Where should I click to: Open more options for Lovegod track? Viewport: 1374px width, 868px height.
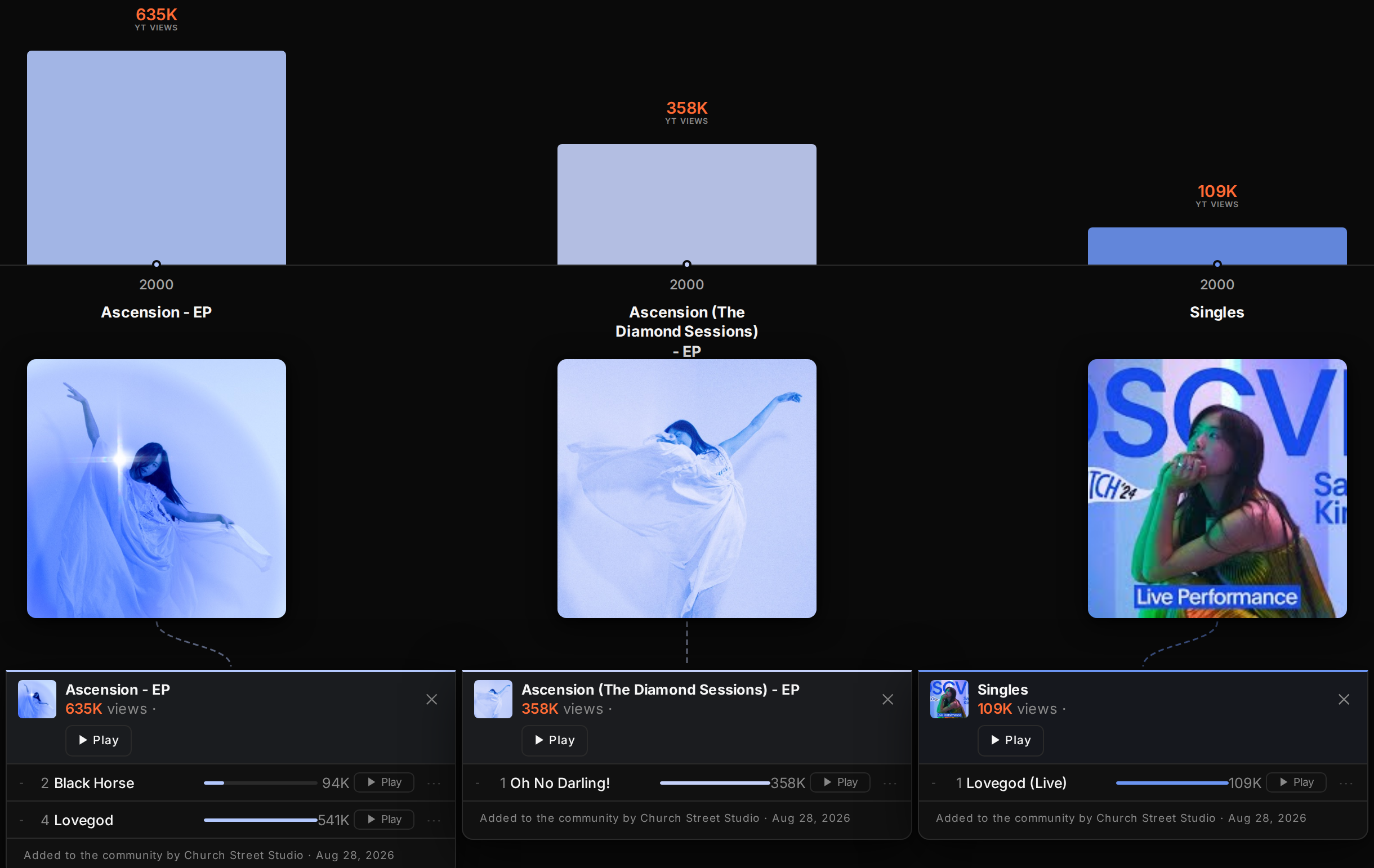[434, 820]
